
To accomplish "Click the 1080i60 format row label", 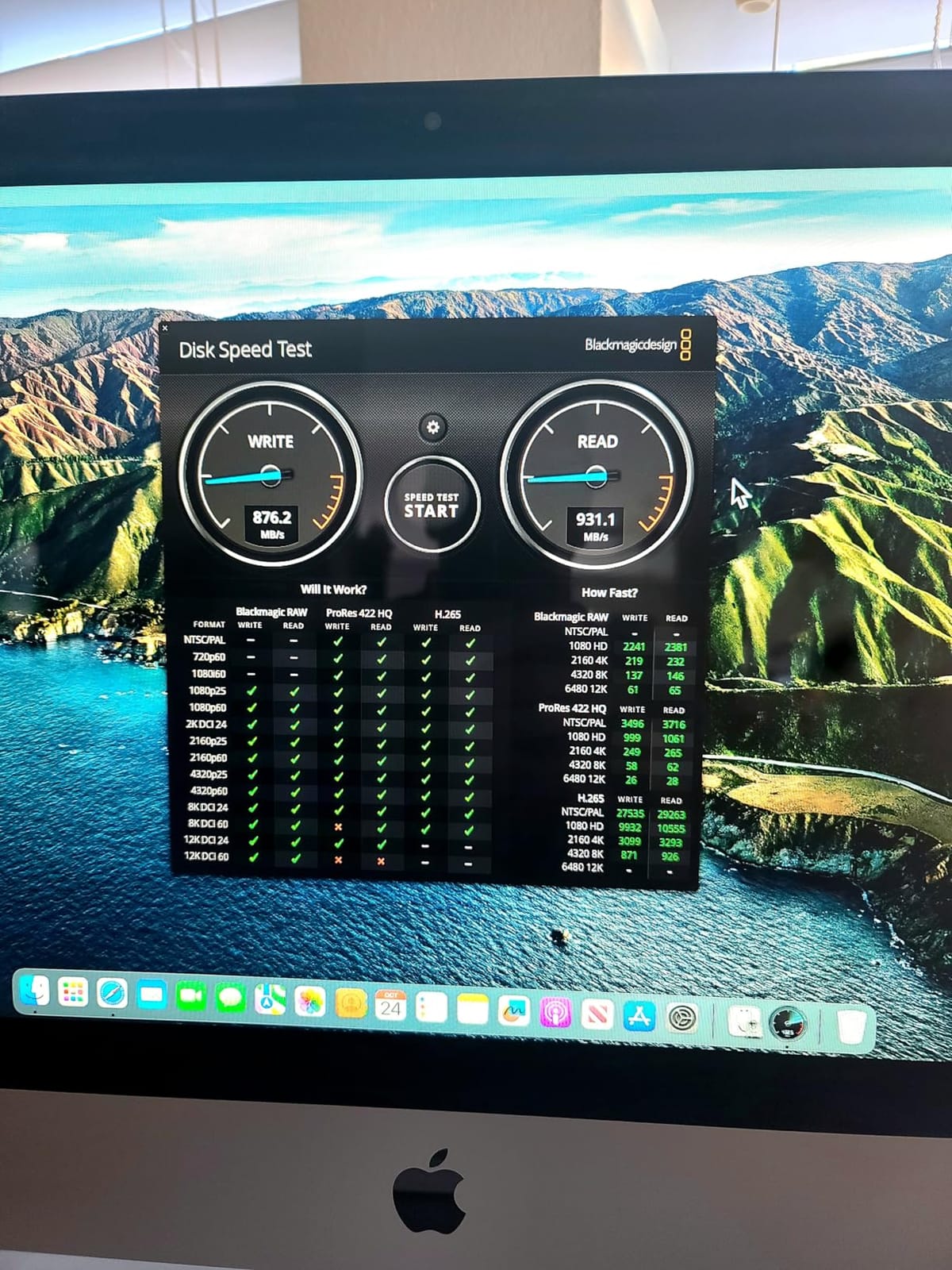I will pyautogui.click(x=208, y=674).
